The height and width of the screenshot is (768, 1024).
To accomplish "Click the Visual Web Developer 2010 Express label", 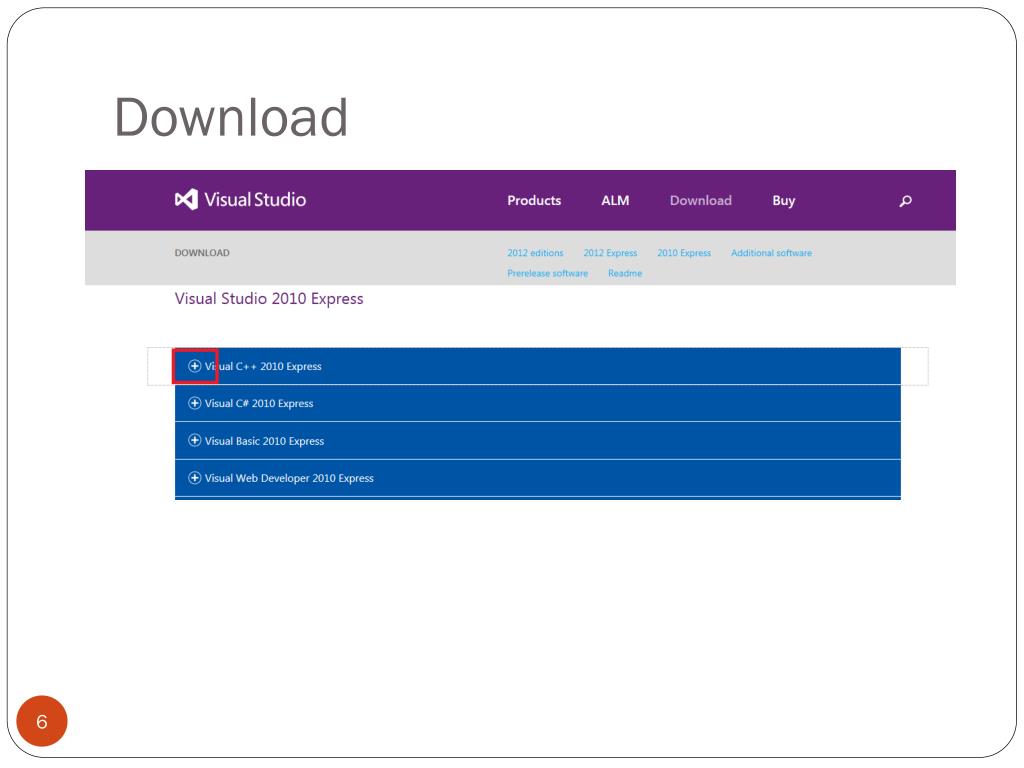I will pos(289,478).
